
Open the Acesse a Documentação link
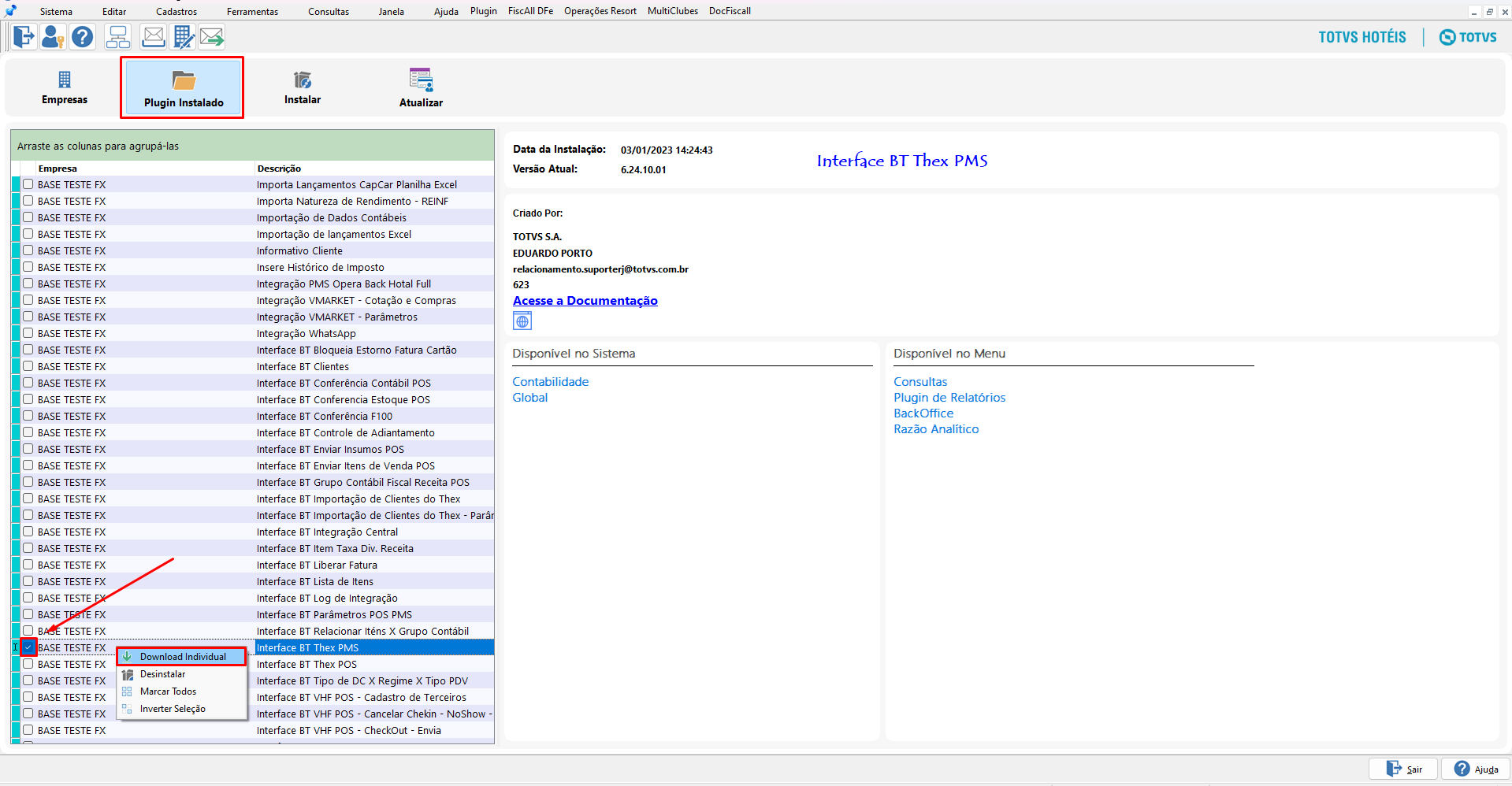click(585, 301)
